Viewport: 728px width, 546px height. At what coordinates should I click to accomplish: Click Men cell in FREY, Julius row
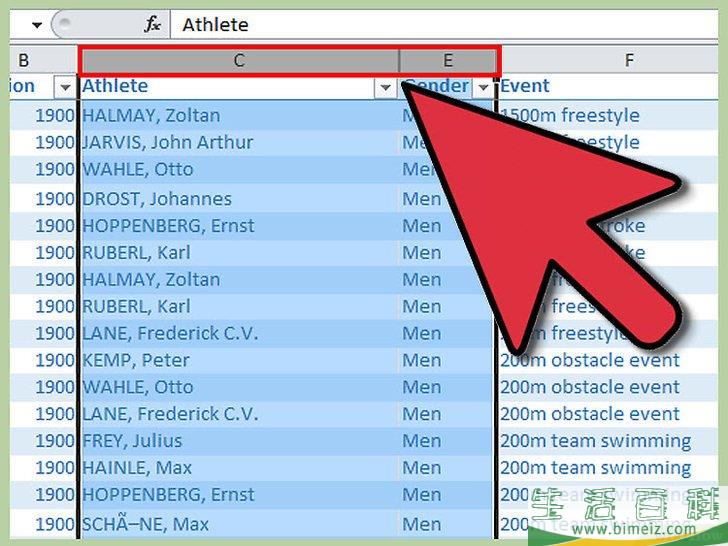[x=446, y=441]
